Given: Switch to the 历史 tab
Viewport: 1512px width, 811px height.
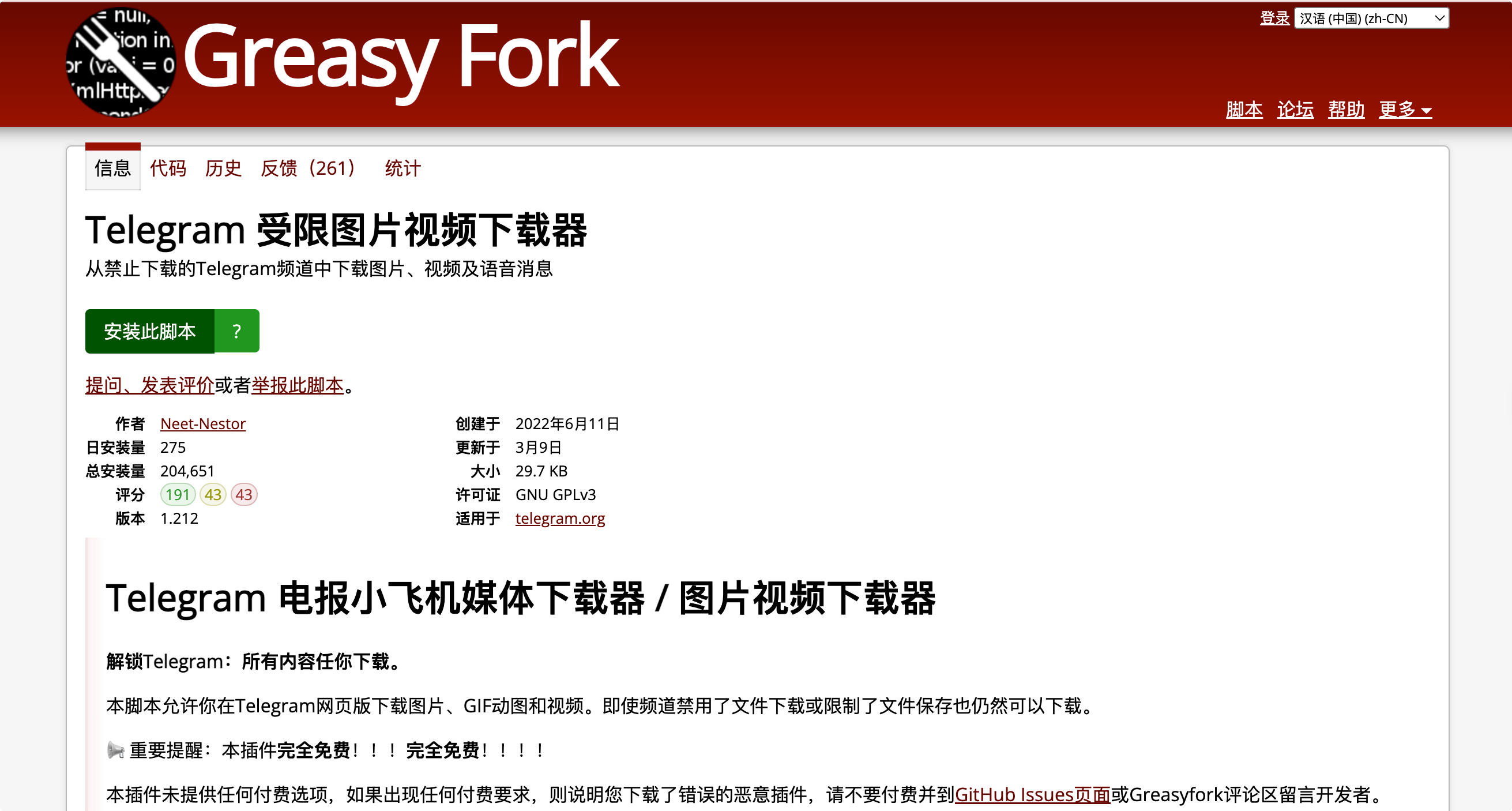Looking at the screenshot, I should tap(223, 168).
